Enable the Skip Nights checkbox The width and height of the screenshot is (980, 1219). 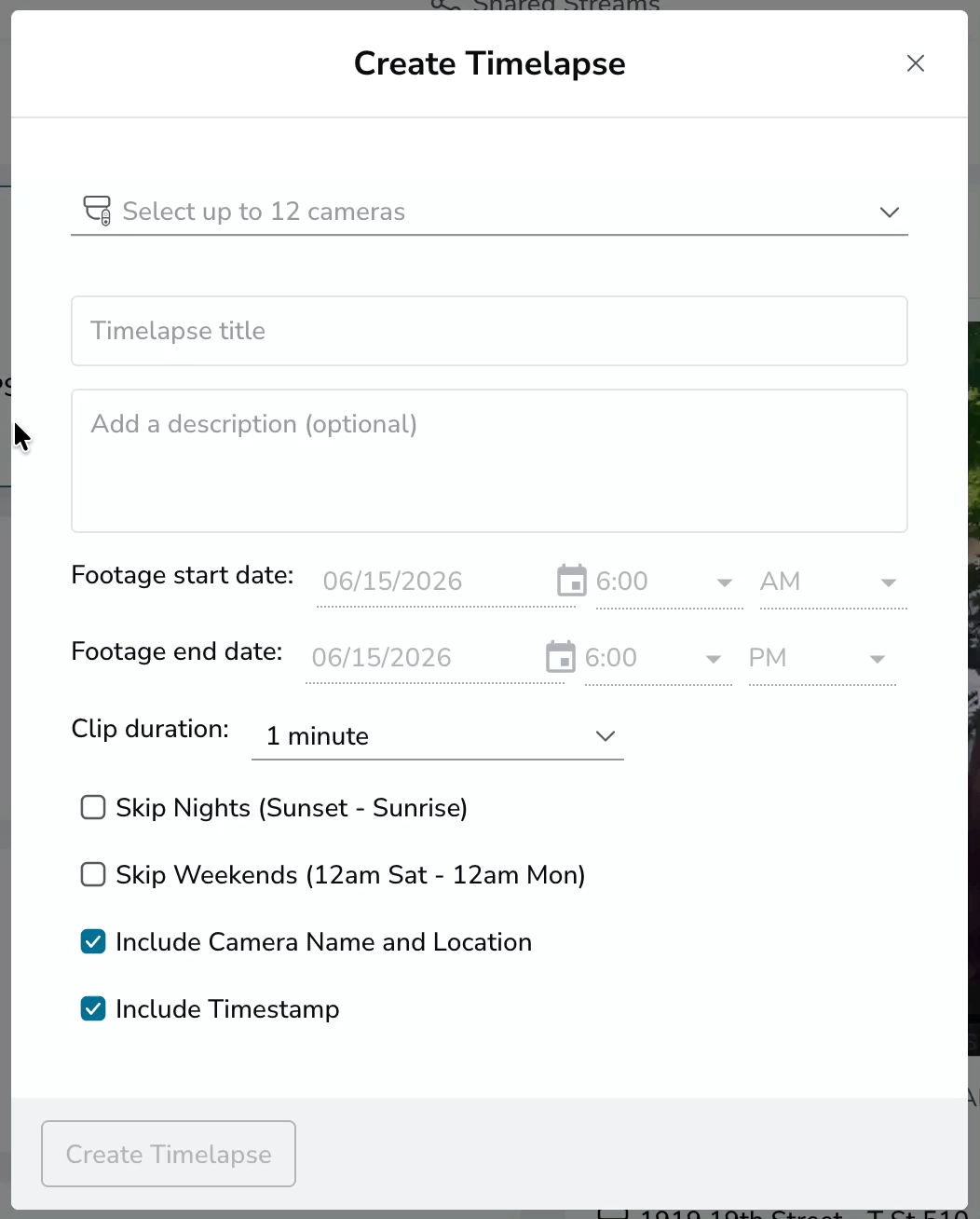pyautogui.click(x=93, y=807)
